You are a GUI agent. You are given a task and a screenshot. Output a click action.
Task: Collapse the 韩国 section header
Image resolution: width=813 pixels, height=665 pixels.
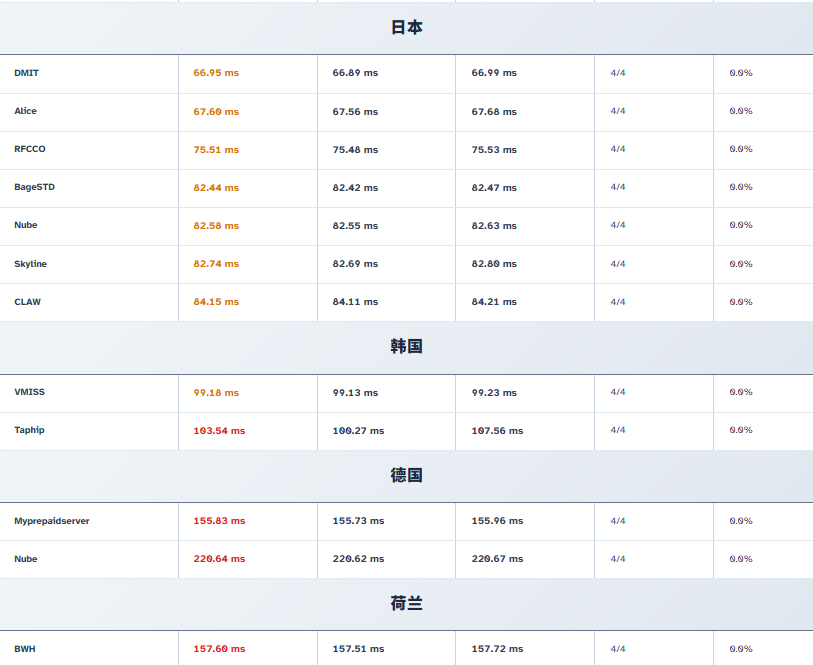406,347
